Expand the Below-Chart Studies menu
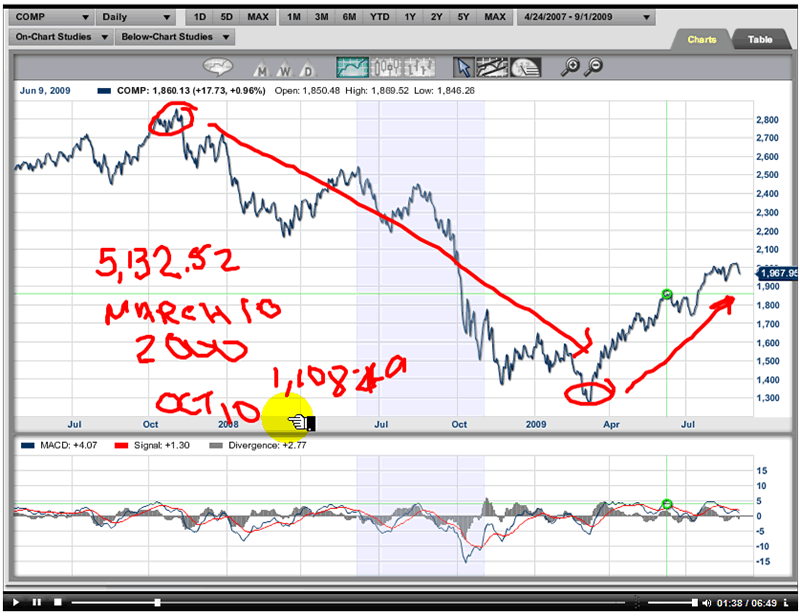Viewport: 800px width, 616px height. (x=174, y=37)
